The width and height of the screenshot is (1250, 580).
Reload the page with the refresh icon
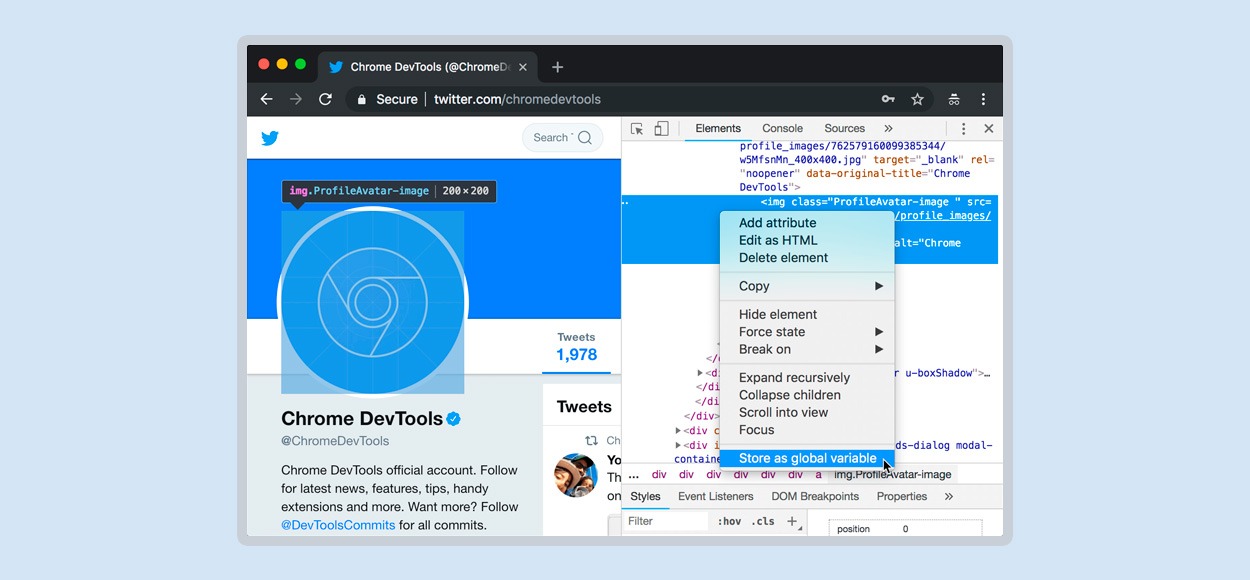point(325,99)
